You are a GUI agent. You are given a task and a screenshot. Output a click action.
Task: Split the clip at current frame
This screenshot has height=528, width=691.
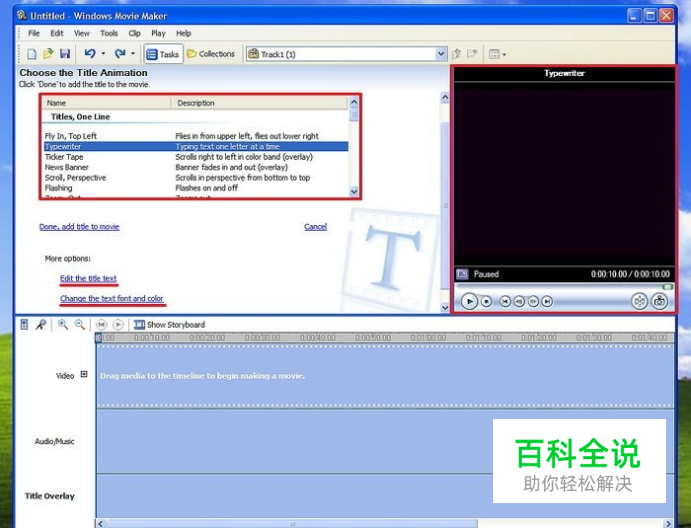[639, 301]
